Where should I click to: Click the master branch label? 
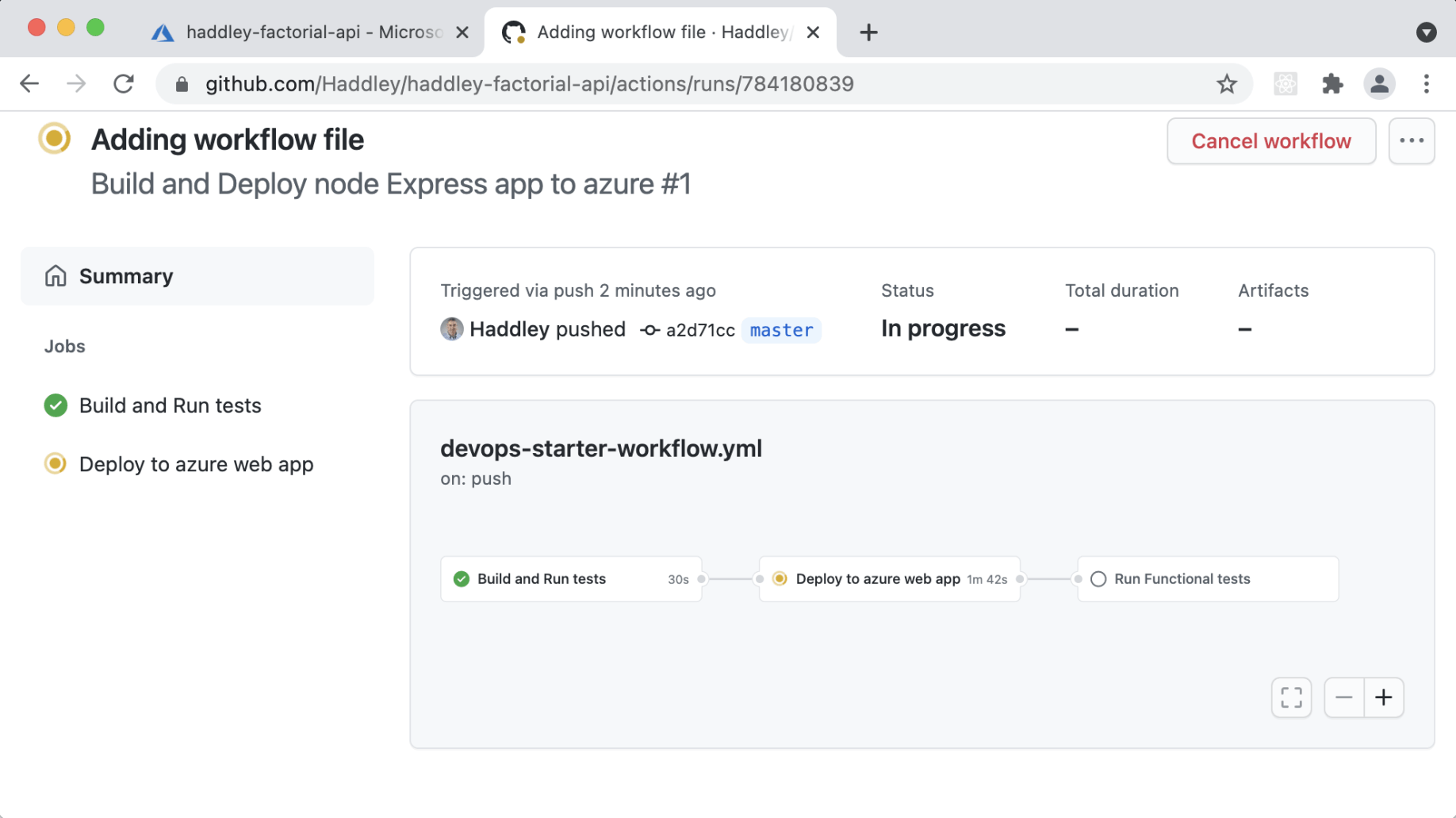click(x=781, y=330)
